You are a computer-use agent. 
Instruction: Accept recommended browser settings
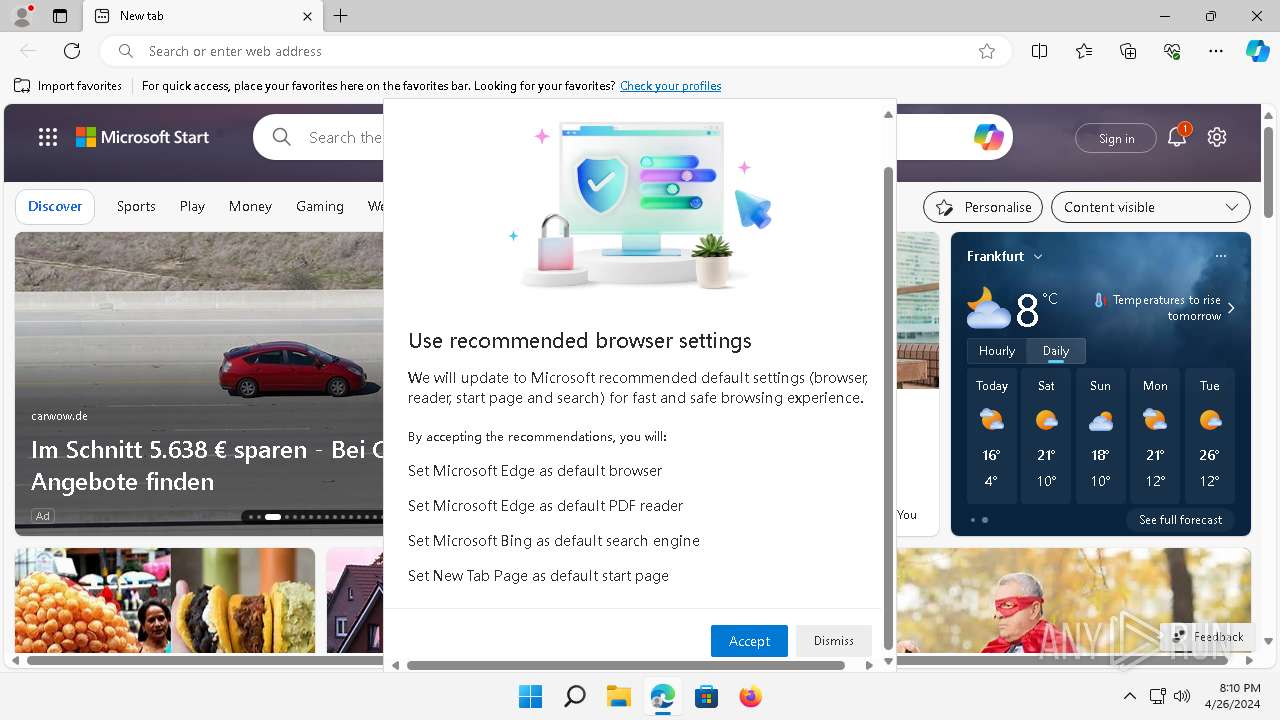pos(749,641)
